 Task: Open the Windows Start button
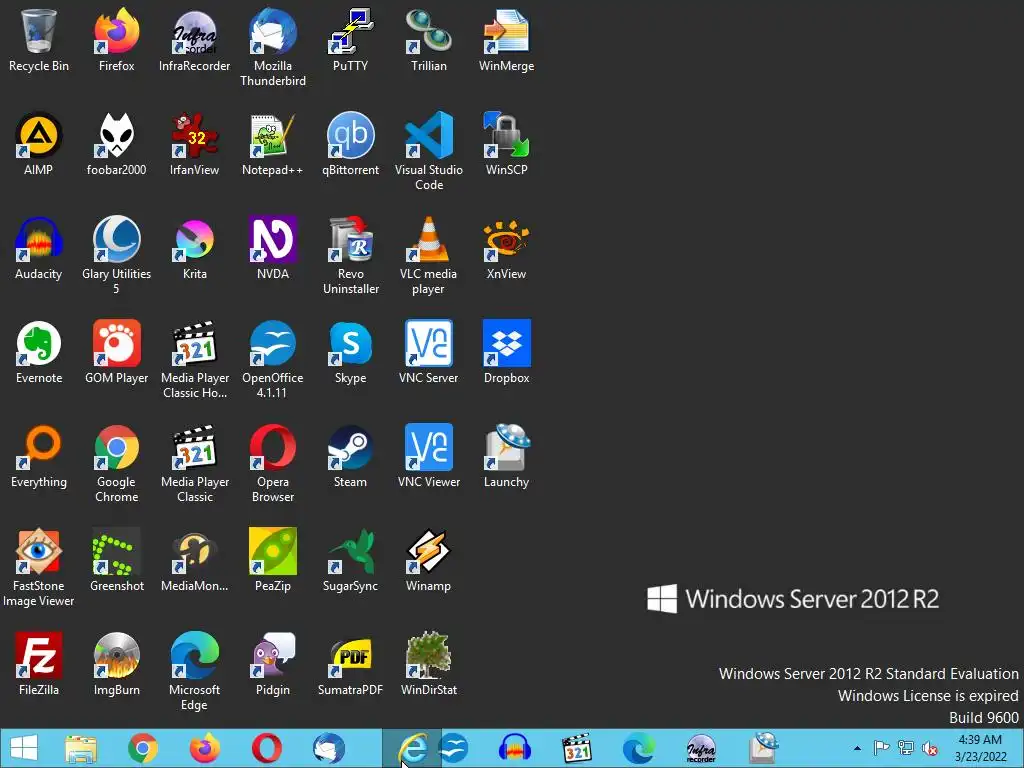pos(24,748)
